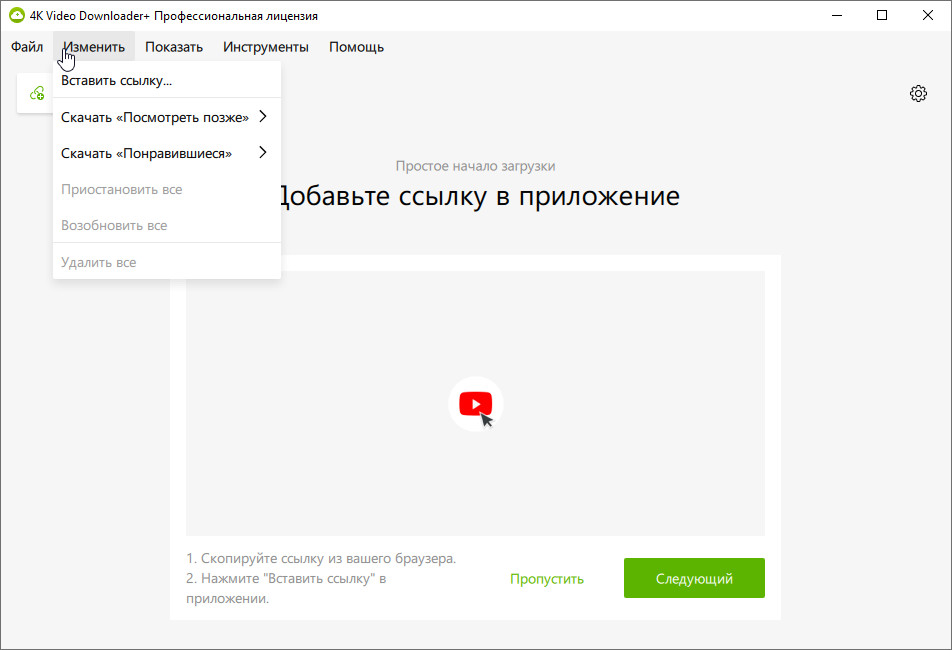Open the Файл menu
Screen dimensions: 952x650
pos(27,47)
